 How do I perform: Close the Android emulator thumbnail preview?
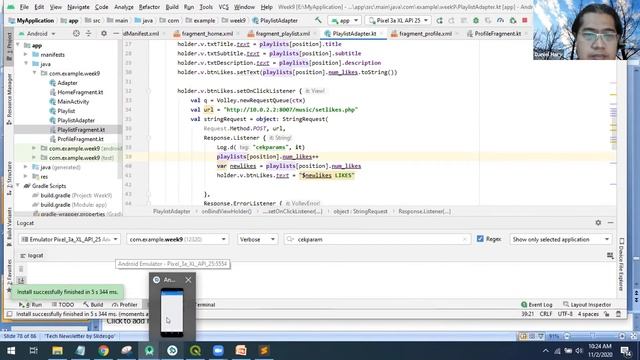click(188, 280)
